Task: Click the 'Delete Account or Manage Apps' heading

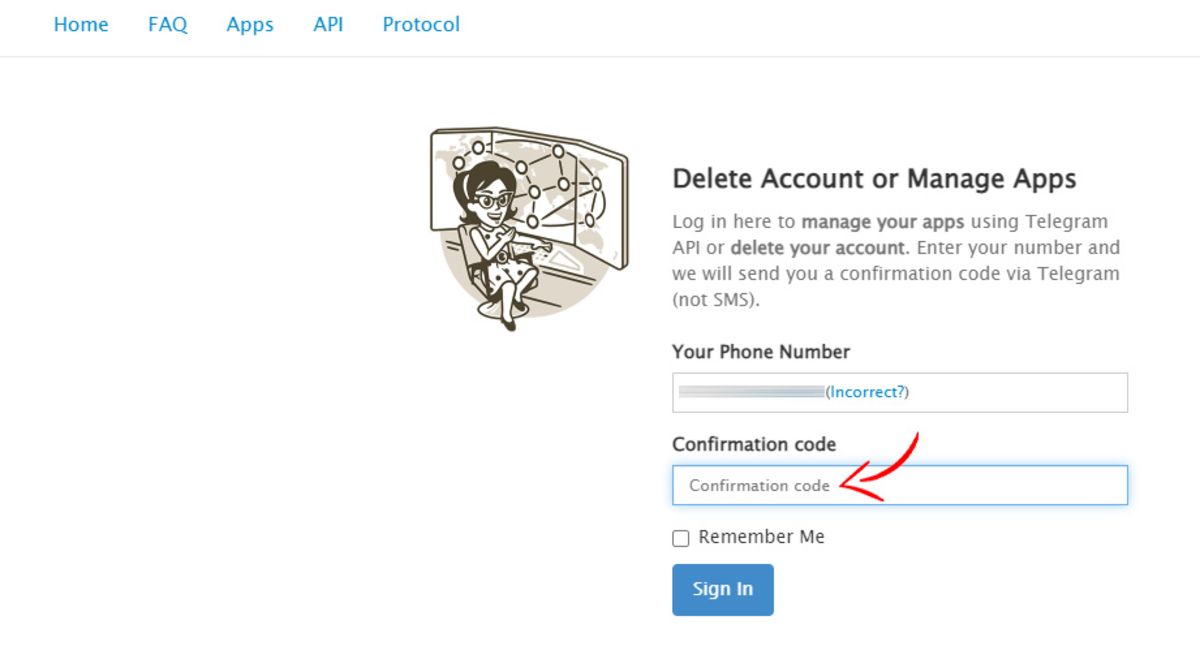Action: [874, 179]
